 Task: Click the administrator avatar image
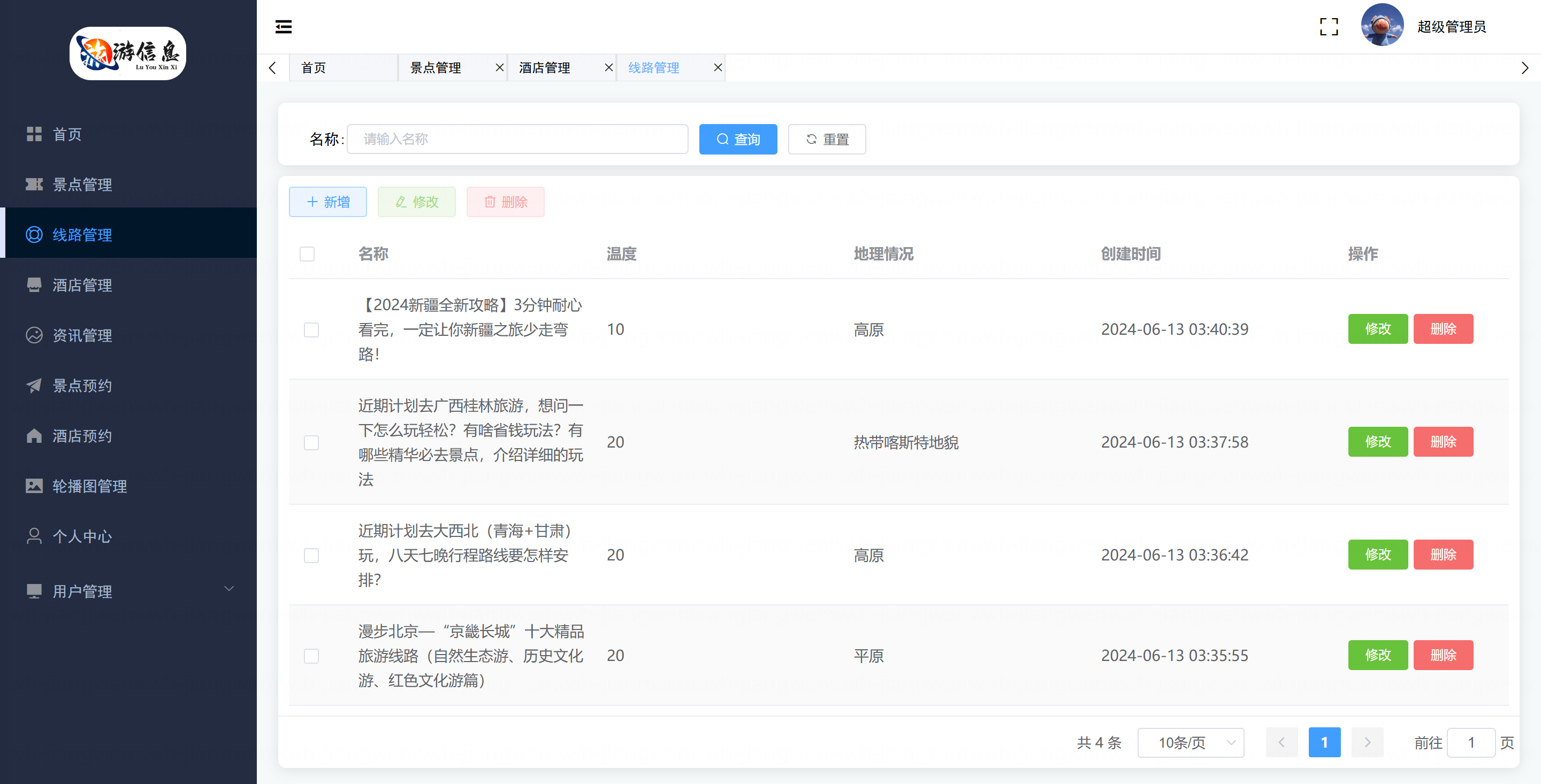(x=1382, y=26)
